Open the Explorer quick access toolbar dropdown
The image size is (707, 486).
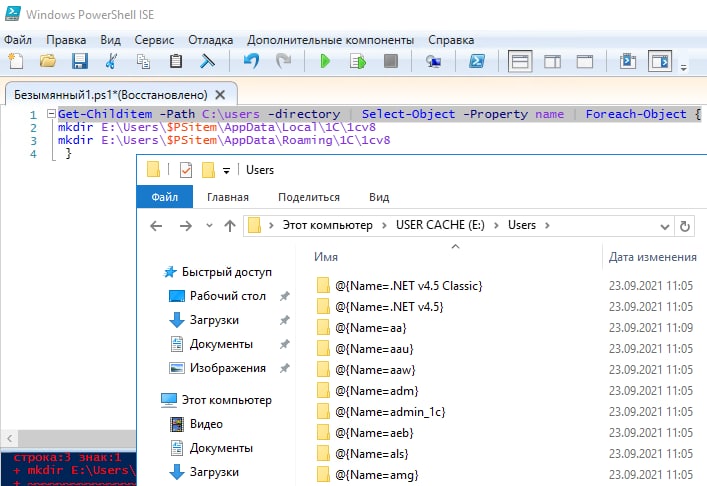226,170
